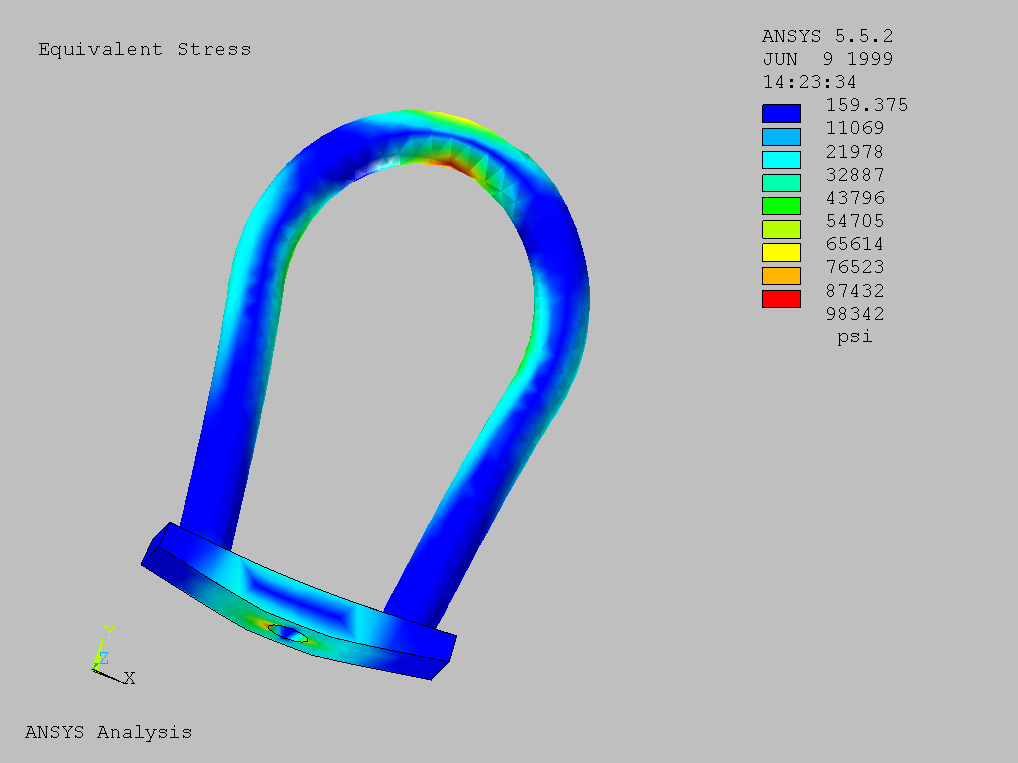
Task: Click the legend value '11069'
Action: tap(855, 128)
